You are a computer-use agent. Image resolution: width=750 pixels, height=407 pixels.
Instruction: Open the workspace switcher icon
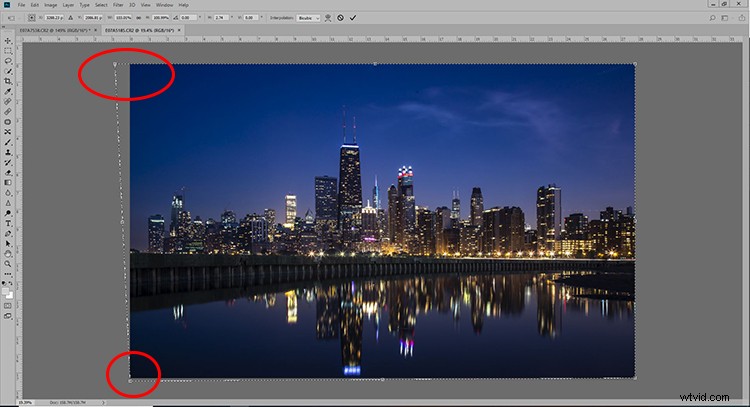click(726, 18)
